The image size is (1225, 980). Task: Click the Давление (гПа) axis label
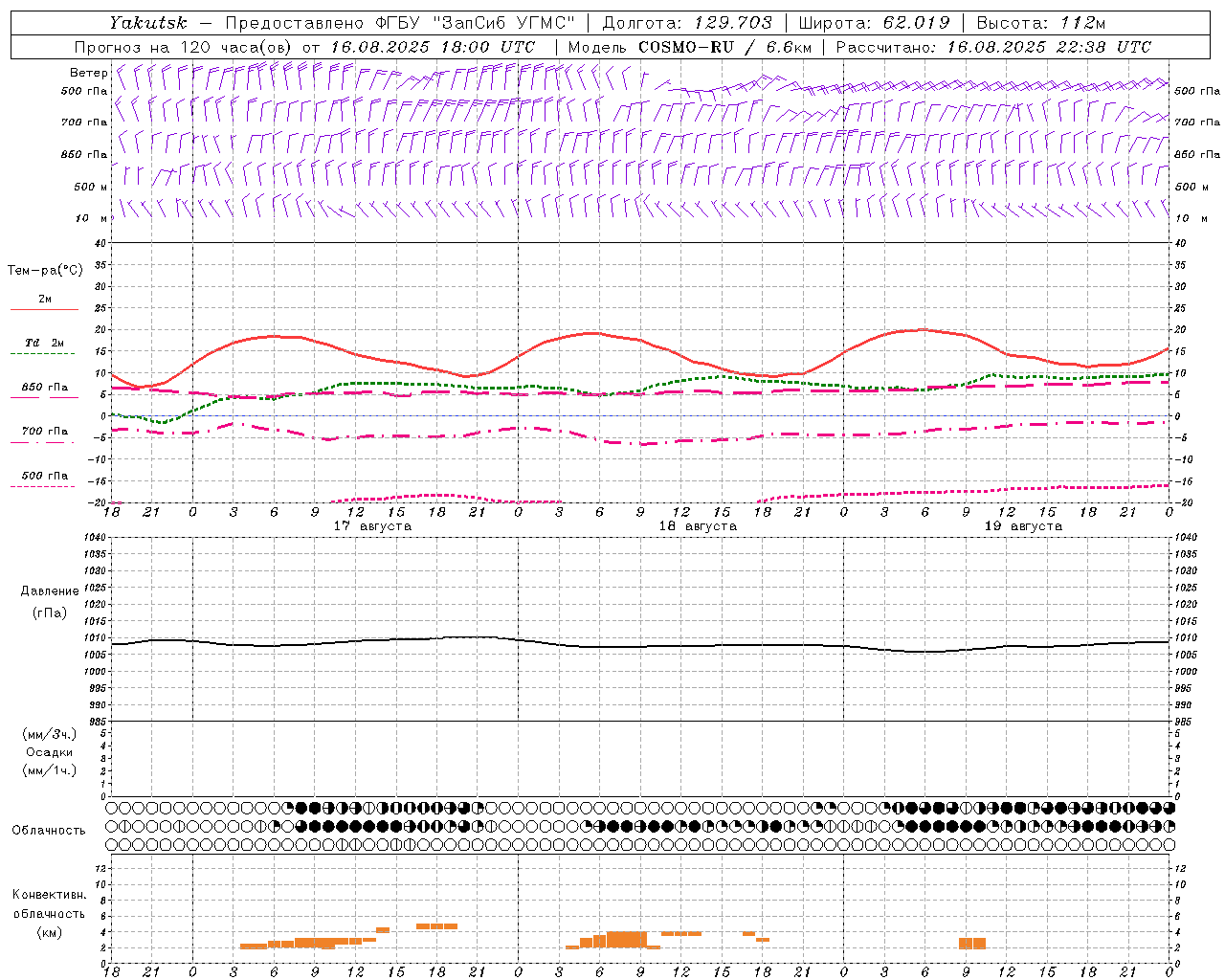coord(50,601)
